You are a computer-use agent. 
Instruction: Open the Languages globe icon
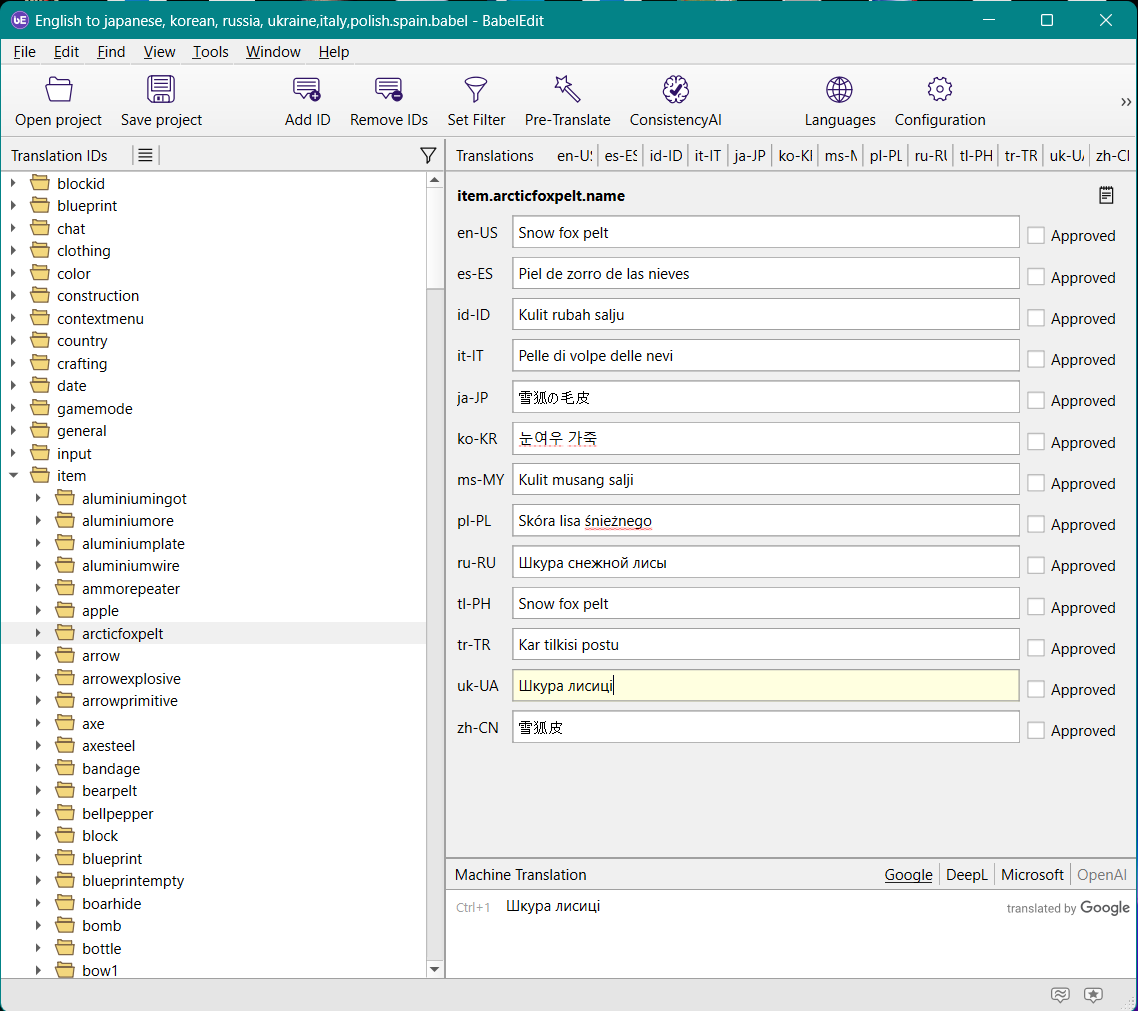click(x=839, y=90)
